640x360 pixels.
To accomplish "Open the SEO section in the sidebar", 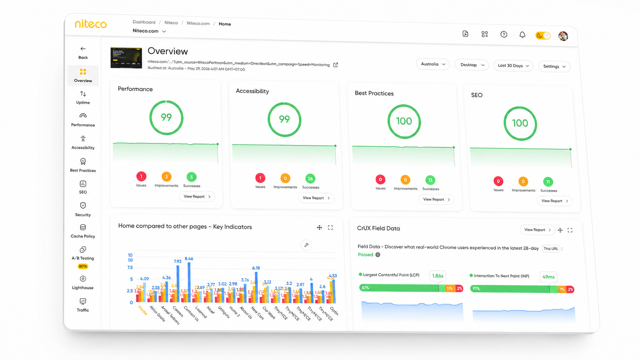I will coord(83,187).
